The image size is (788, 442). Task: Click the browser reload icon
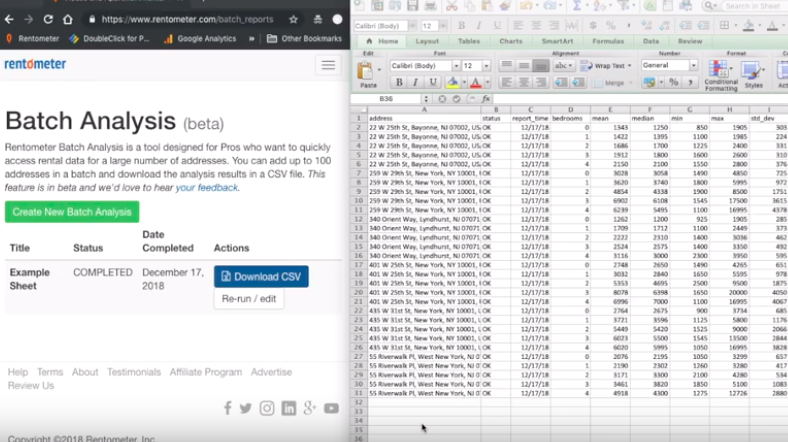click(48, 19)
